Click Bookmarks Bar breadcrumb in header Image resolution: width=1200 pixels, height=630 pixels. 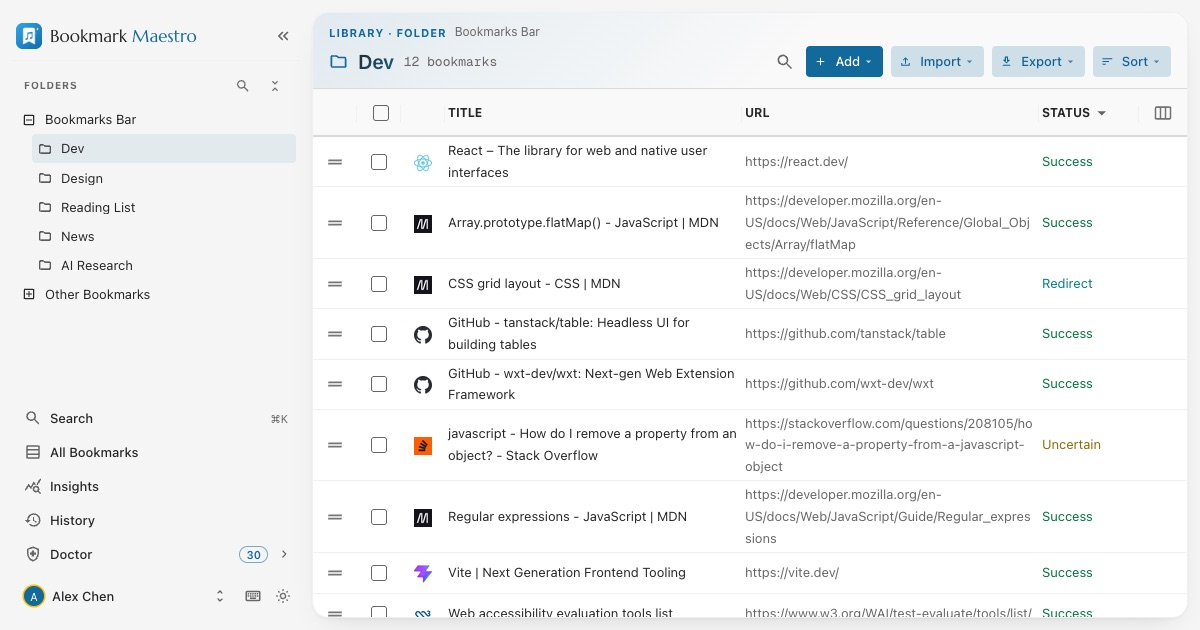click(x=497, y=32)
